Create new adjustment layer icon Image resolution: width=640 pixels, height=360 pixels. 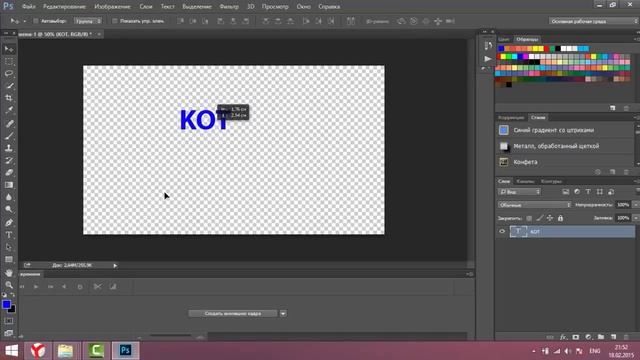coord(588,337)
